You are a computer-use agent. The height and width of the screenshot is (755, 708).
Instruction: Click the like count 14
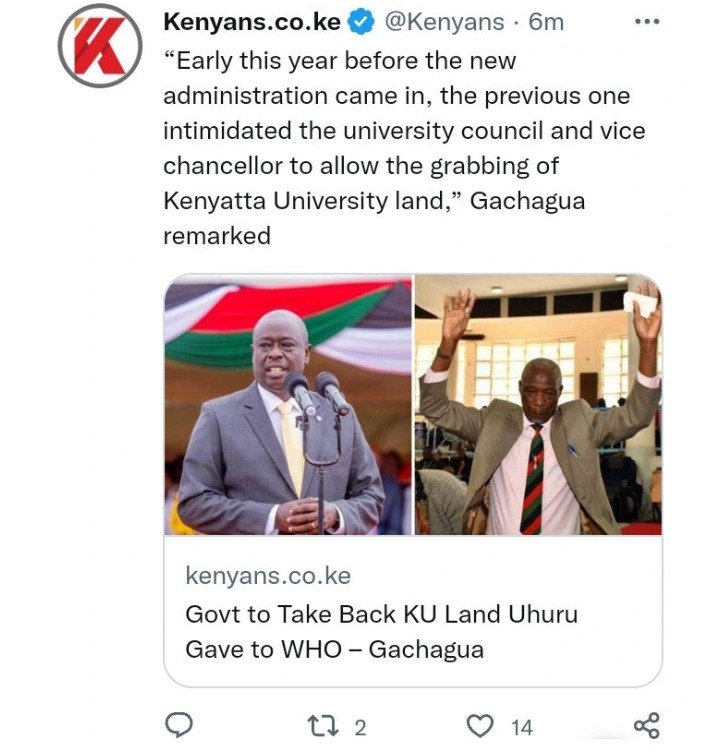[522, 728]
